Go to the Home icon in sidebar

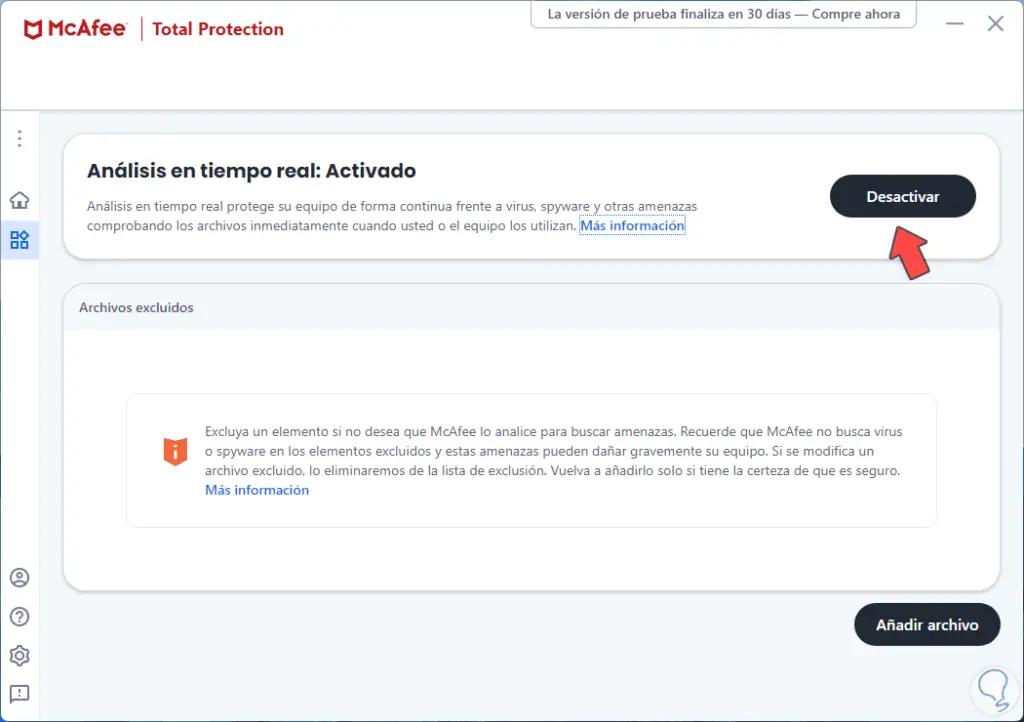tap(19, 200)
